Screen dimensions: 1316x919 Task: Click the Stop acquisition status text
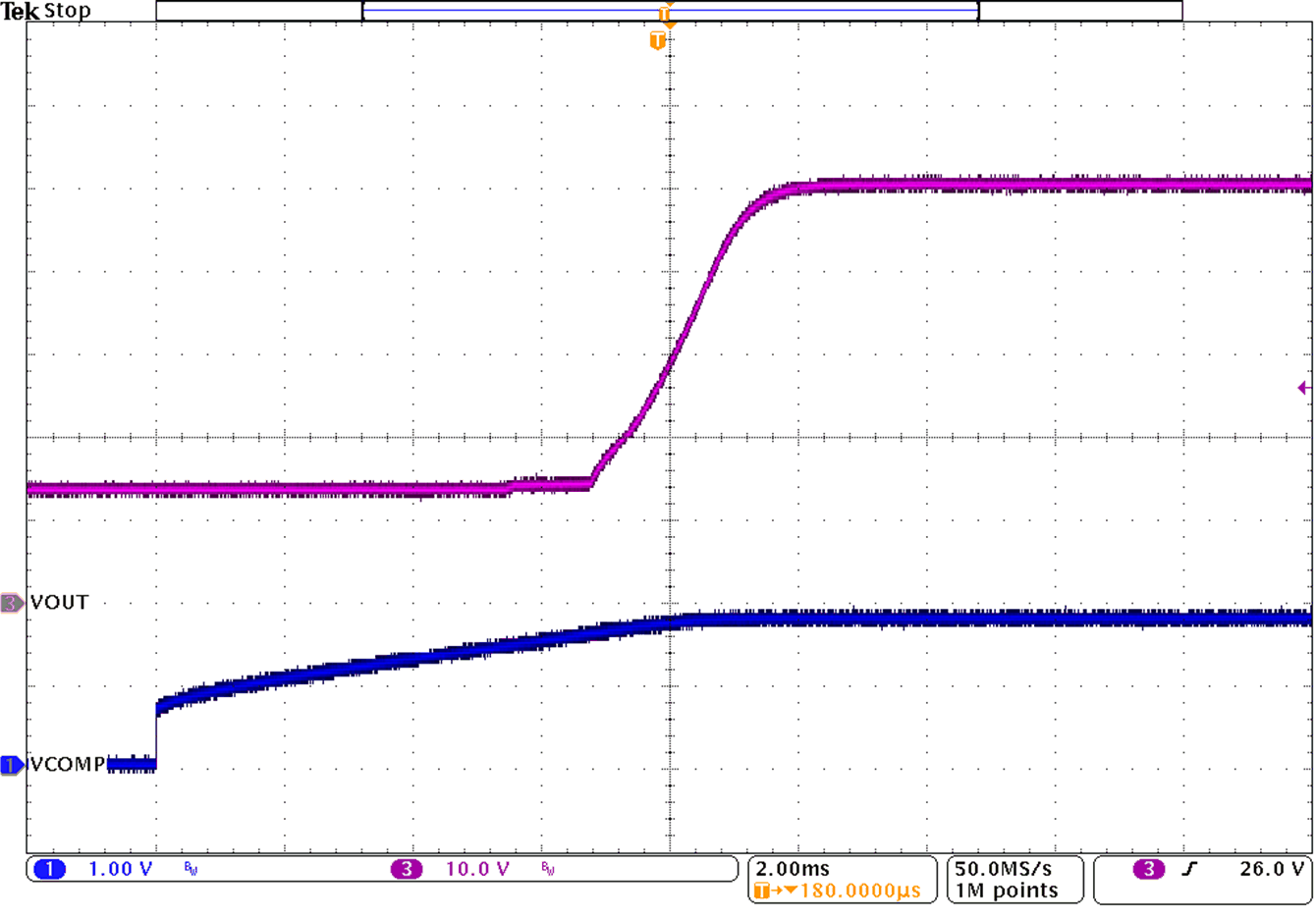68,12
